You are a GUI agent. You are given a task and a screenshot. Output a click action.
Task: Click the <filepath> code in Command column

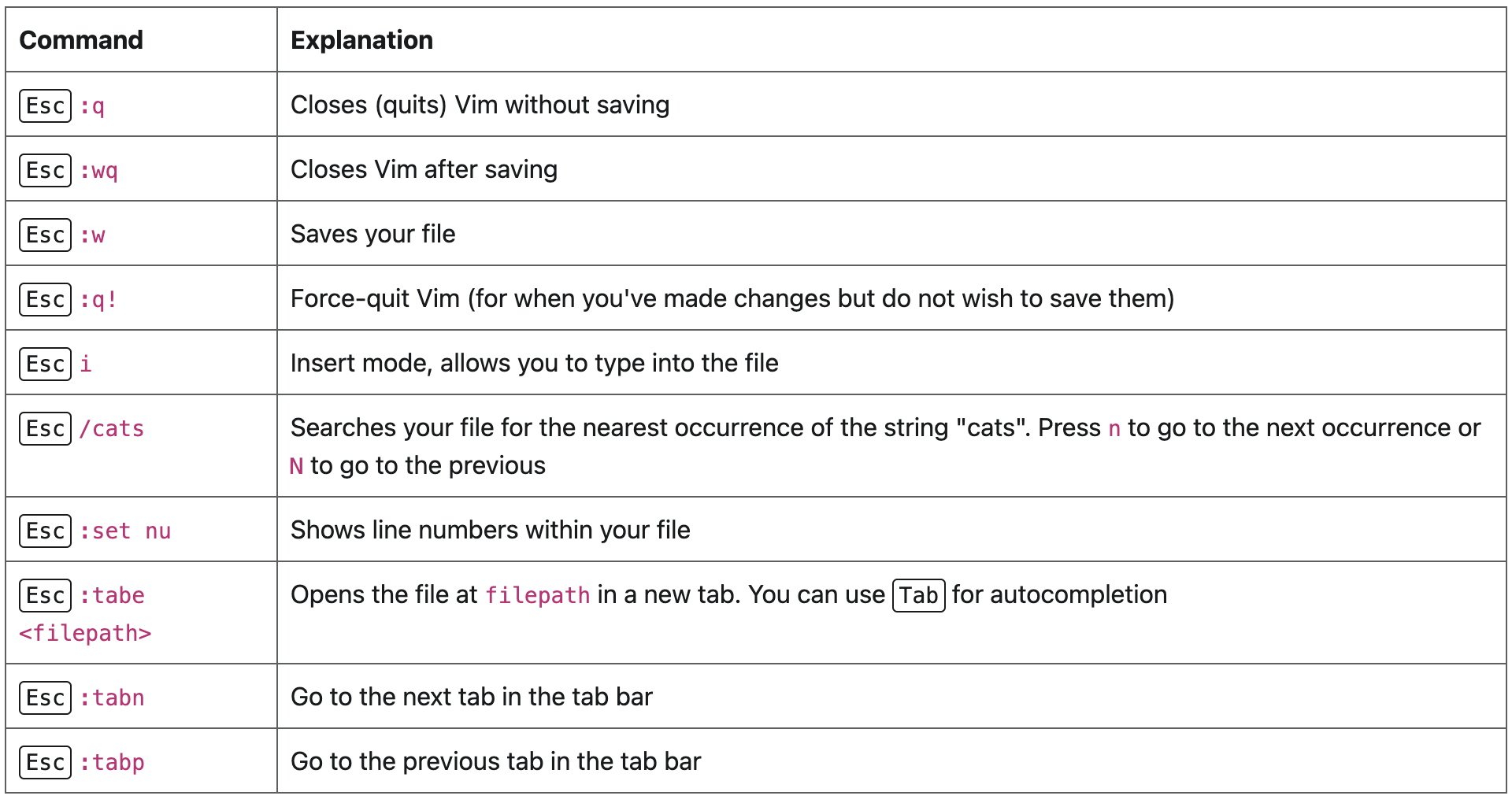pyautogui.click(x=85, y=633)
